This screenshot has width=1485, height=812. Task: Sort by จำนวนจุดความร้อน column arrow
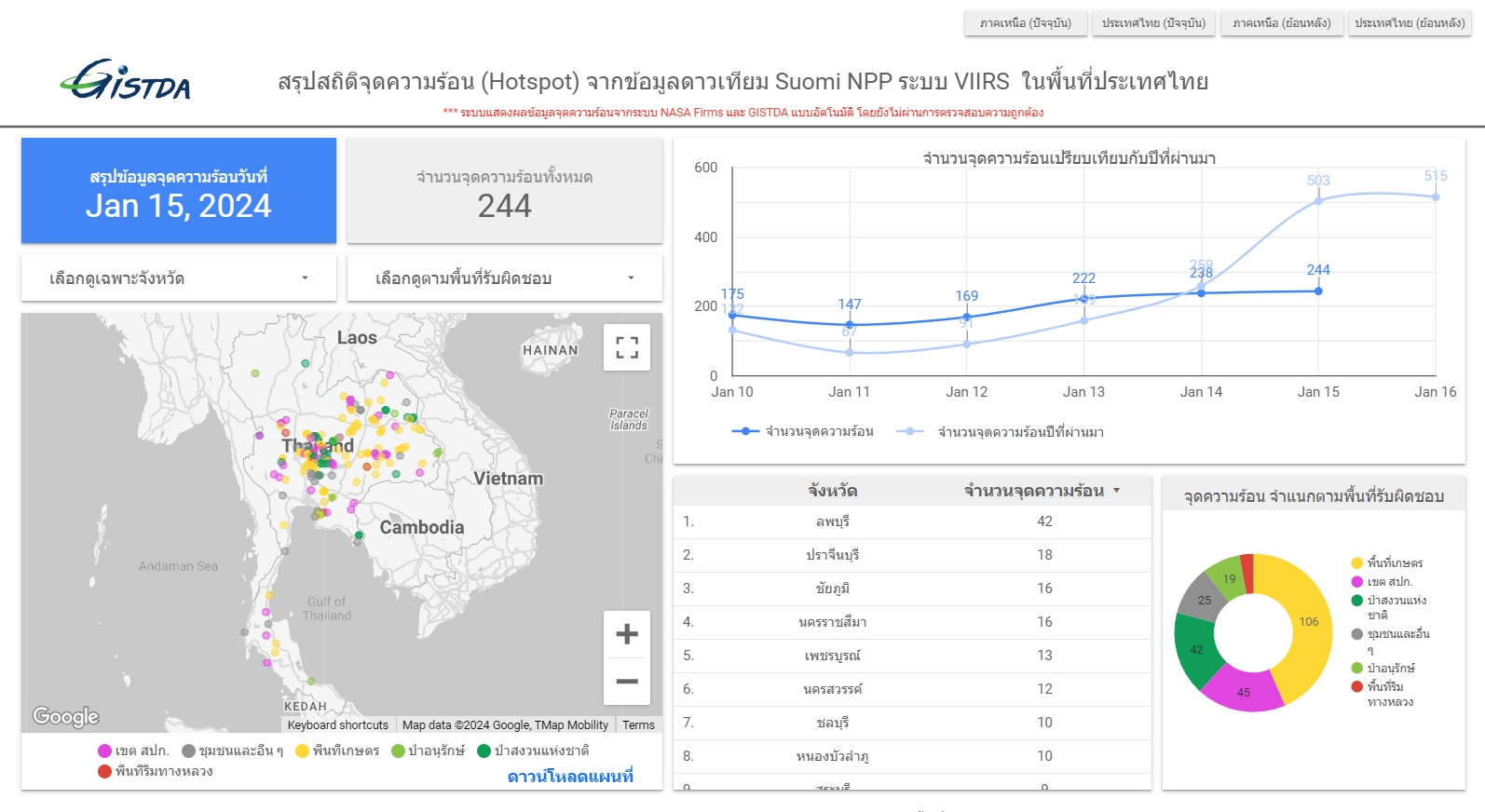pyautogui.click(x=1116, y=491)
